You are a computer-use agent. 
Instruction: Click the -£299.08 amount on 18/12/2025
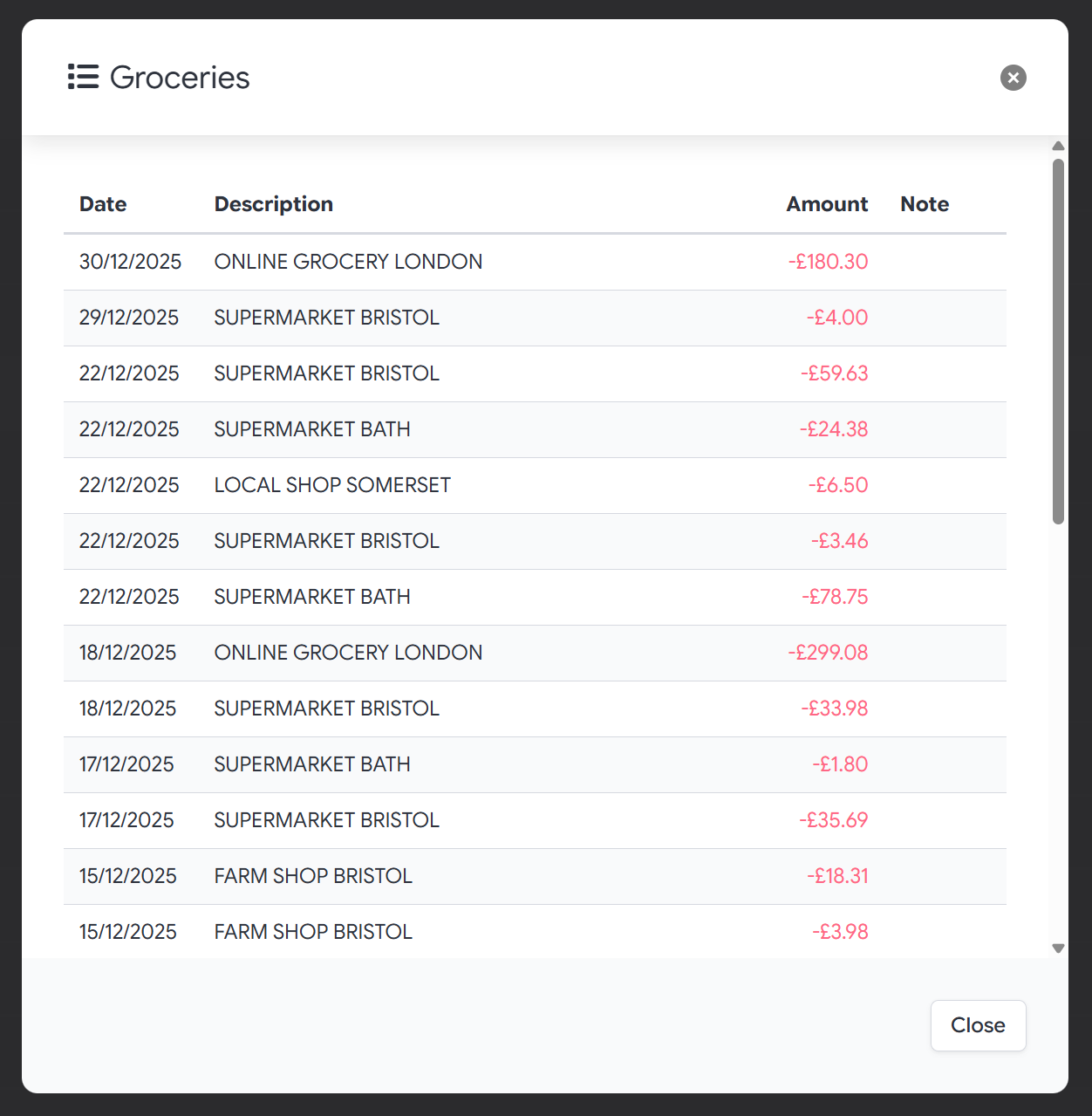[x=829, y=653]
